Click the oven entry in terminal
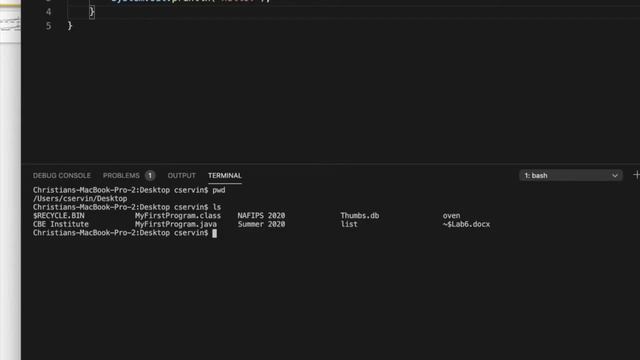Viewport: 640px width, 360px height. 451,216
